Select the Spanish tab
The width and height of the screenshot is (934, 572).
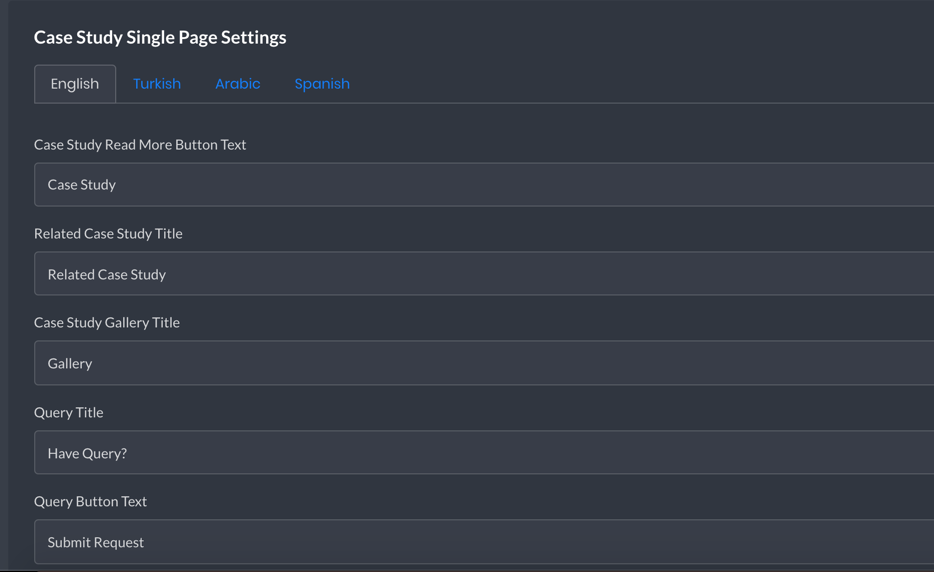point(322,84)
